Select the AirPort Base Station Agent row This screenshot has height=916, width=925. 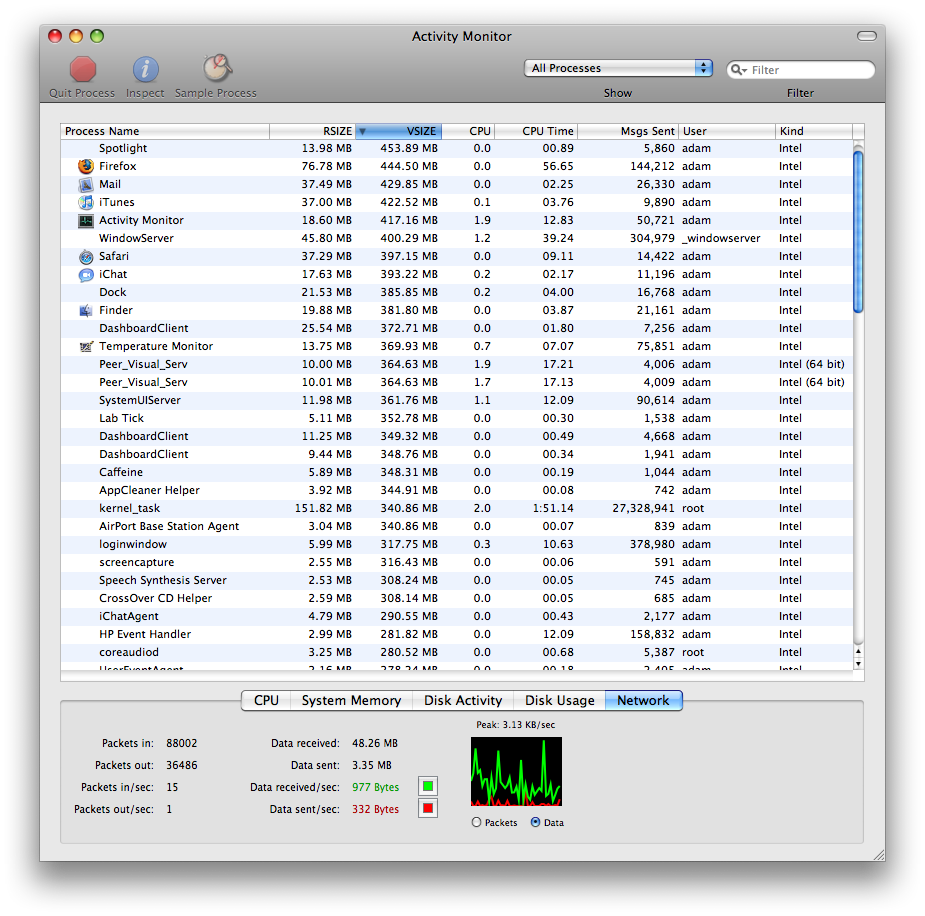[457, 526]
